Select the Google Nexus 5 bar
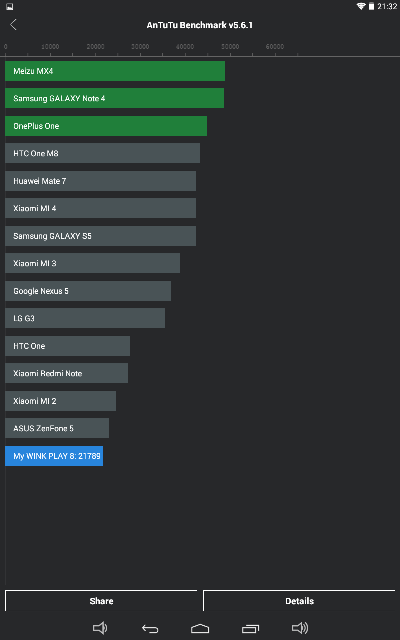400x640 pixels. [x=88, y=291]
